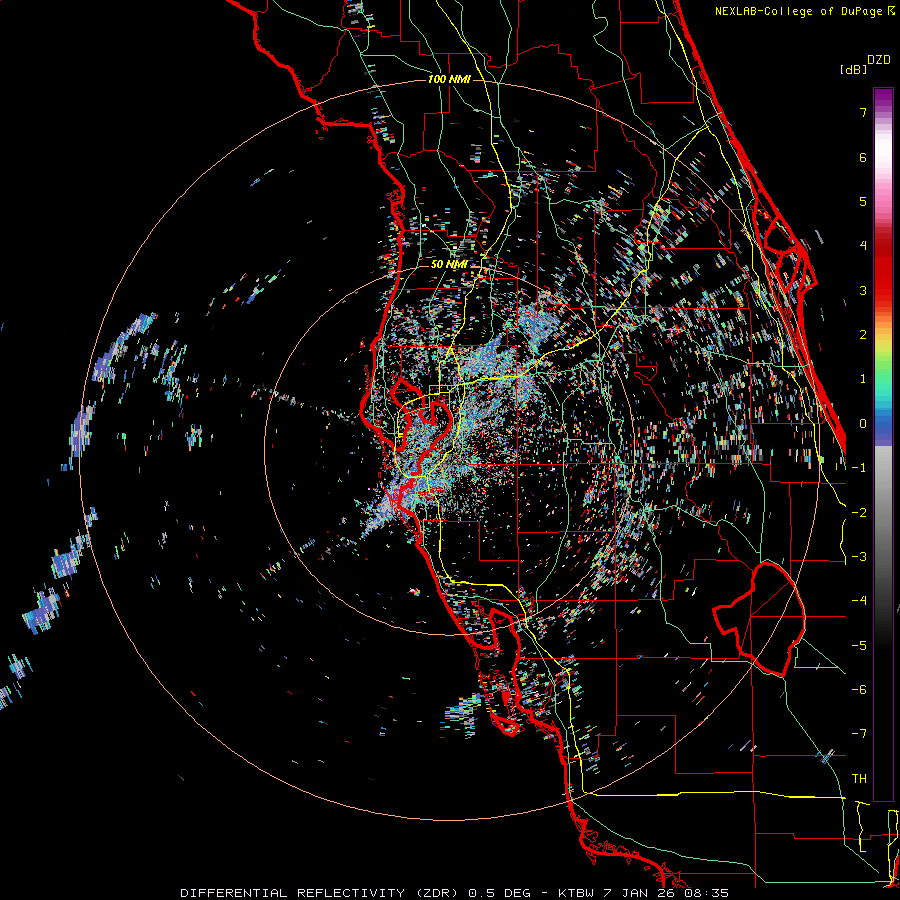The image size is (900, 900).
Task: Click the [dB] units label
Action: click(853, 69)
